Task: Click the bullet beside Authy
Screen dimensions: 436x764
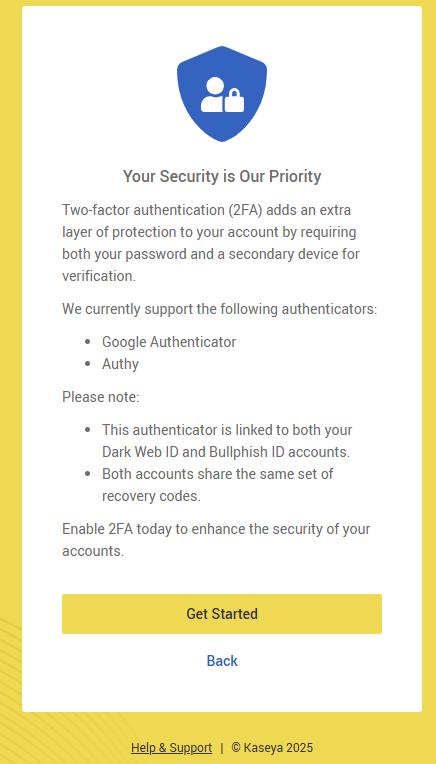Action: pyautogui.click(x=88, y=364)
